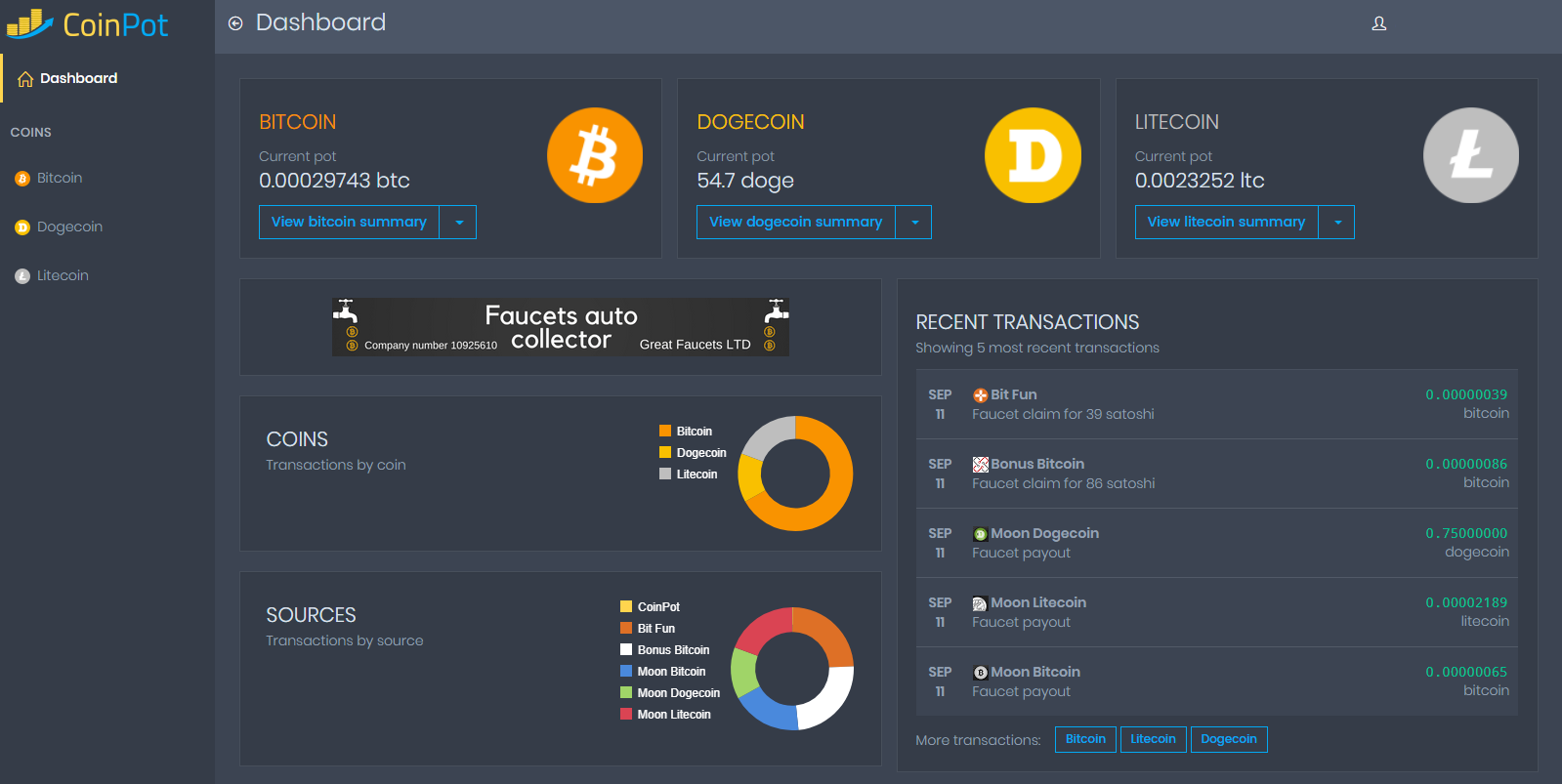Click the 0.00029743 btc balance
This screenshot has width=1562, height=784.
(334, 181)
